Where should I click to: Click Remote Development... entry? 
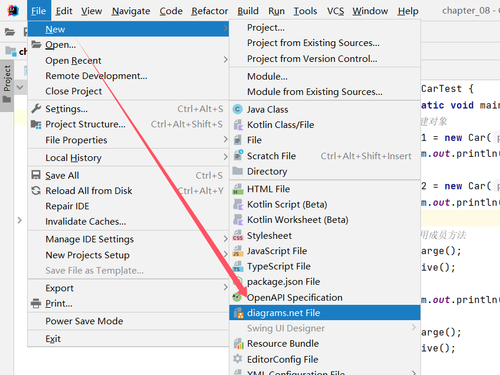pos(128,76)
